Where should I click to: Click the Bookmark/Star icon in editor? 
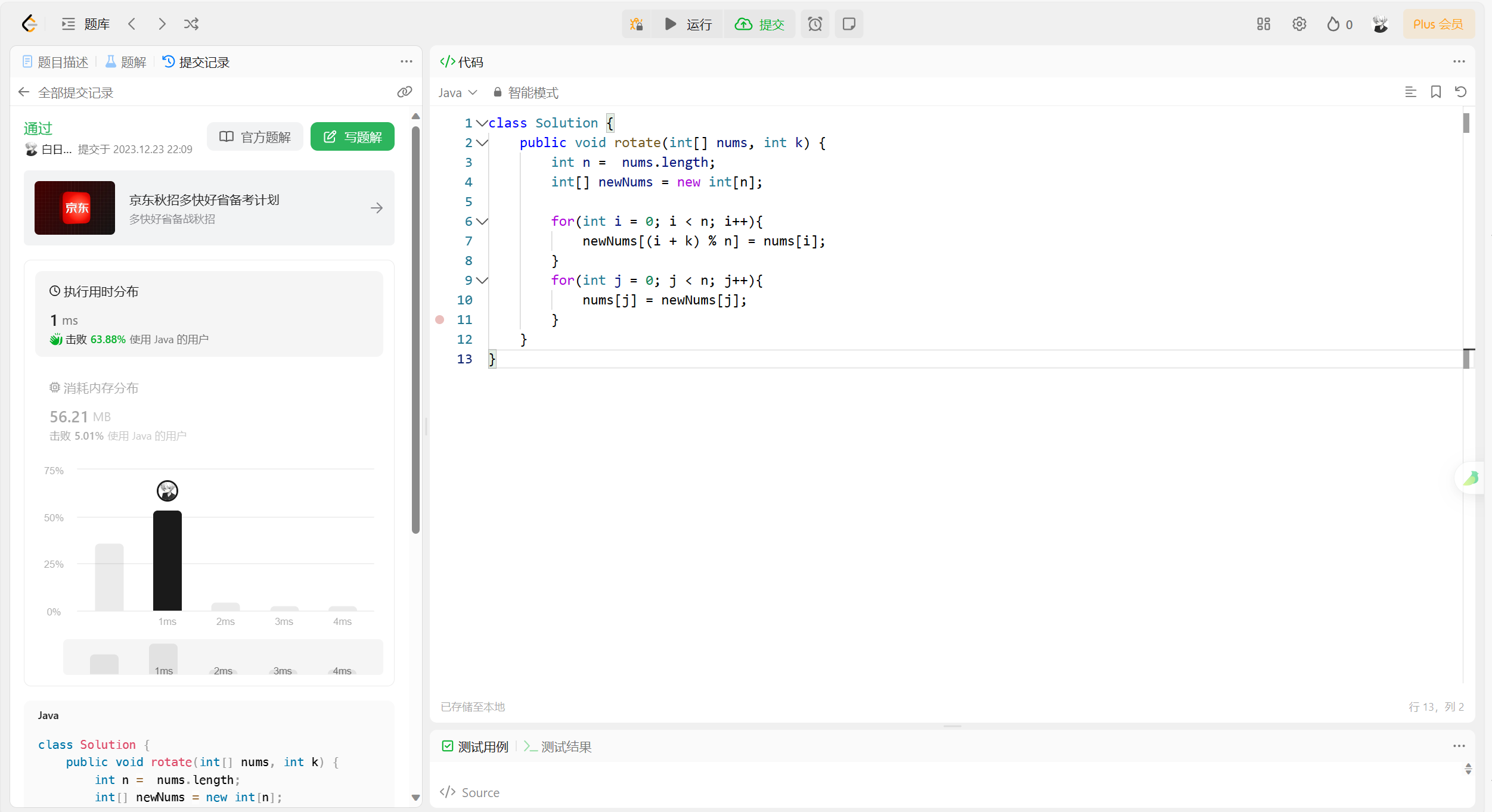click(1436, 92)
